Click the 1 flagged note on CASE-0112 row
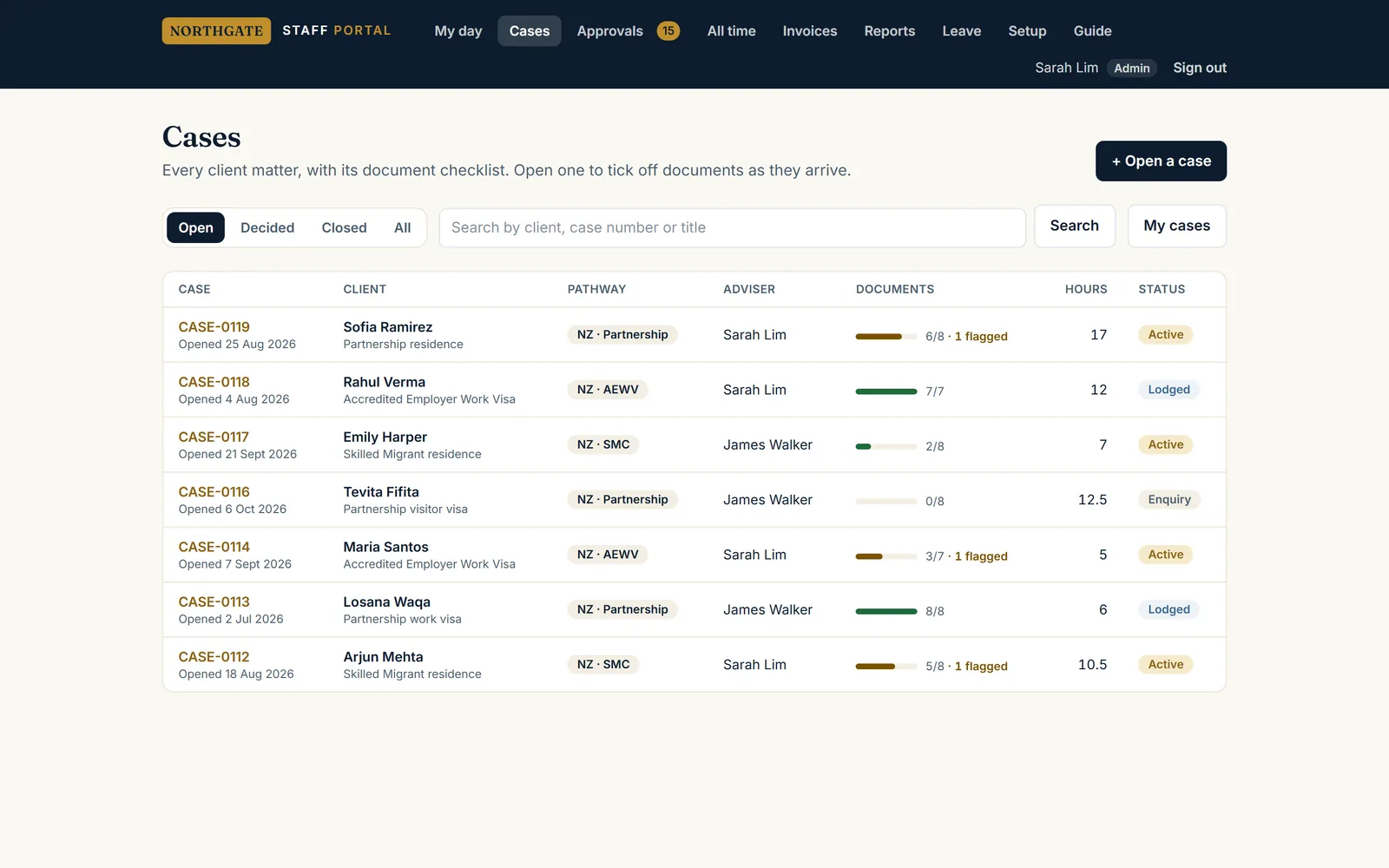Viewport: 1389px width, 868px height. pyautogui.click(x=981, y=667)
